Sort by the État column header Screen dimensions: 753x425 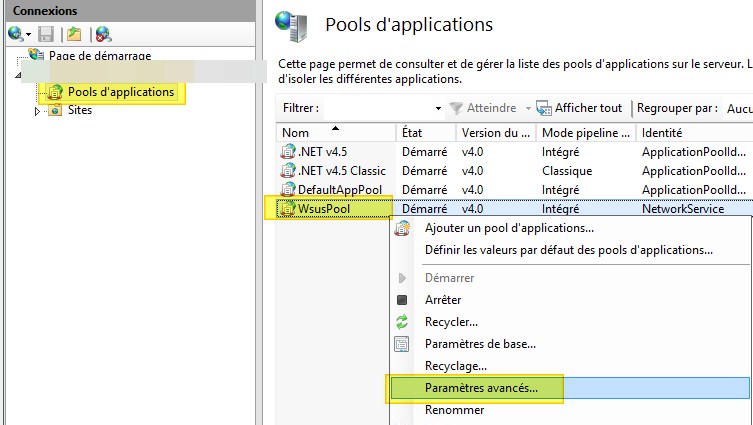pyautogui.click(x=425, y=133)
